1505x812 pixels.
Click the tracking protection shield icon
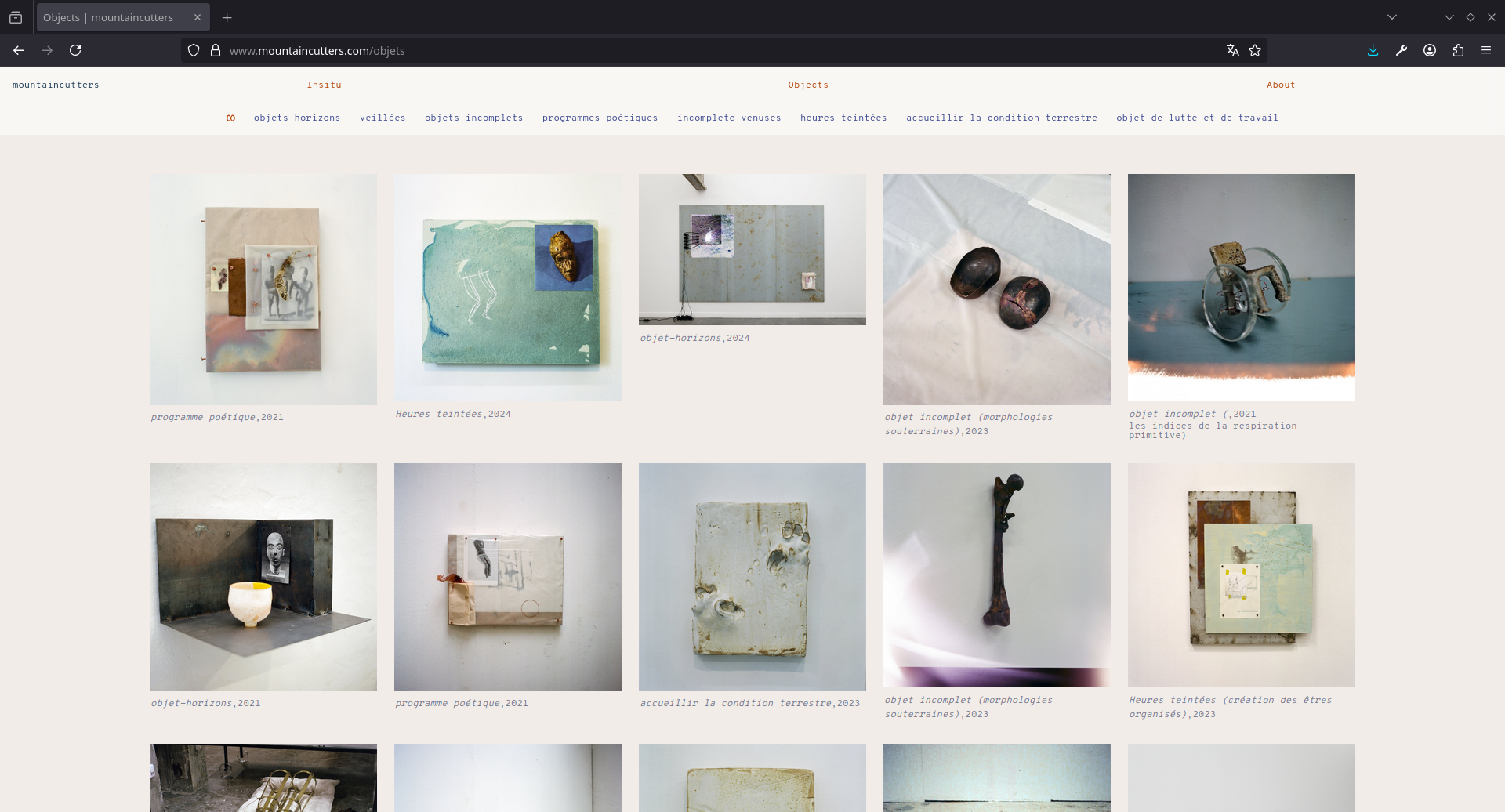[x=194, y=50]
